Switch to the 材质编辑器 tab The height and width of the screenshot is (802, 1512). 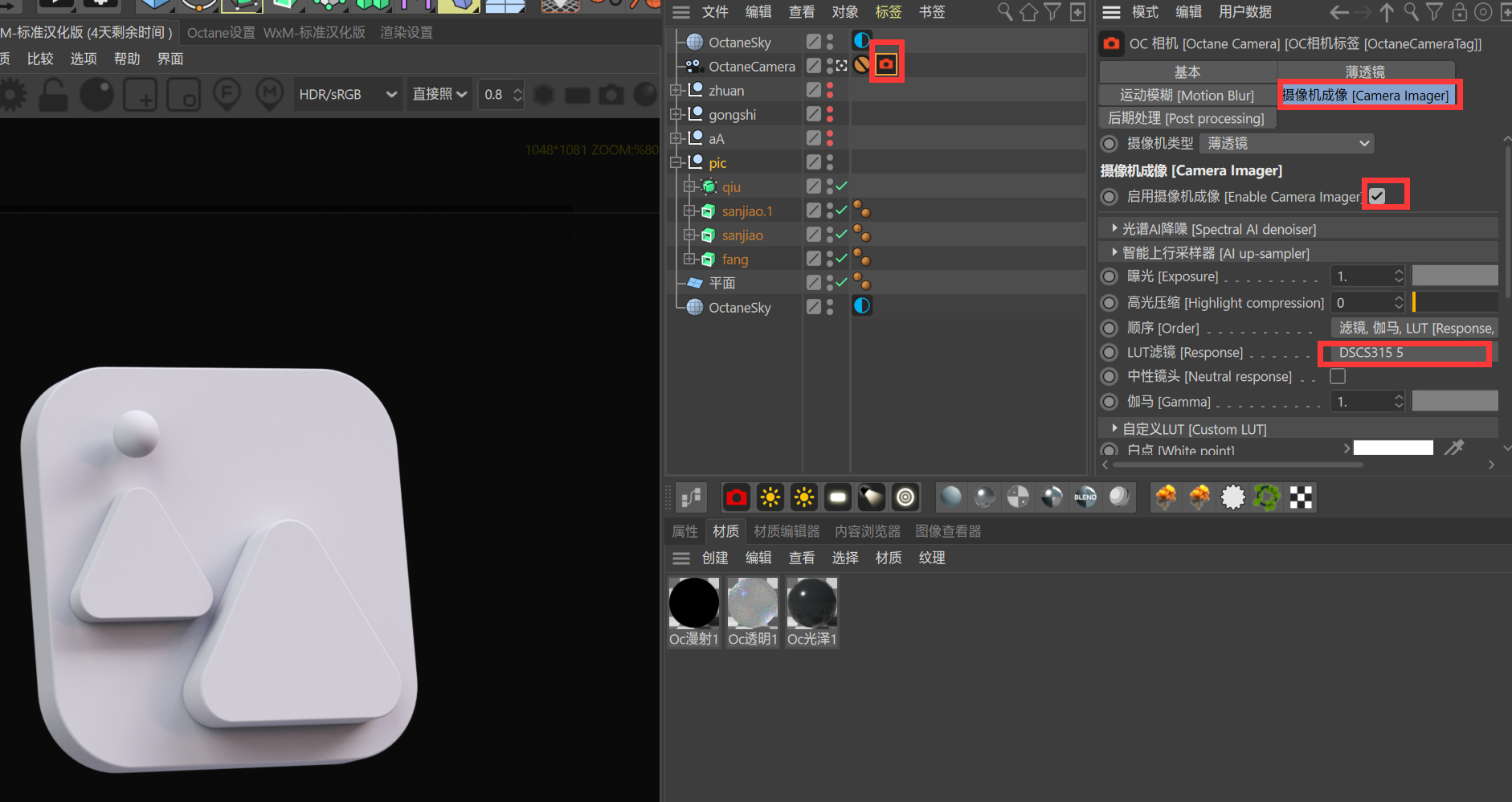pos(787,531)
